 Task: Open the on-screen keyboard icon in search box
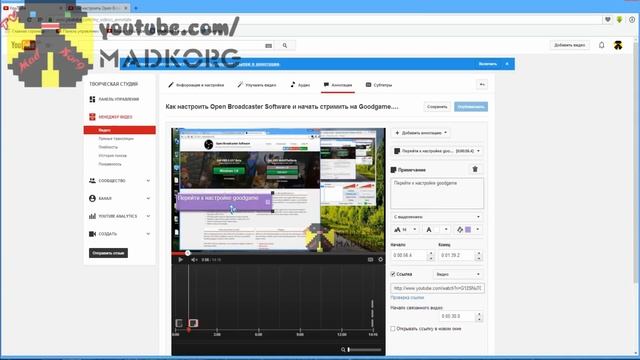[x=268, y=46]
